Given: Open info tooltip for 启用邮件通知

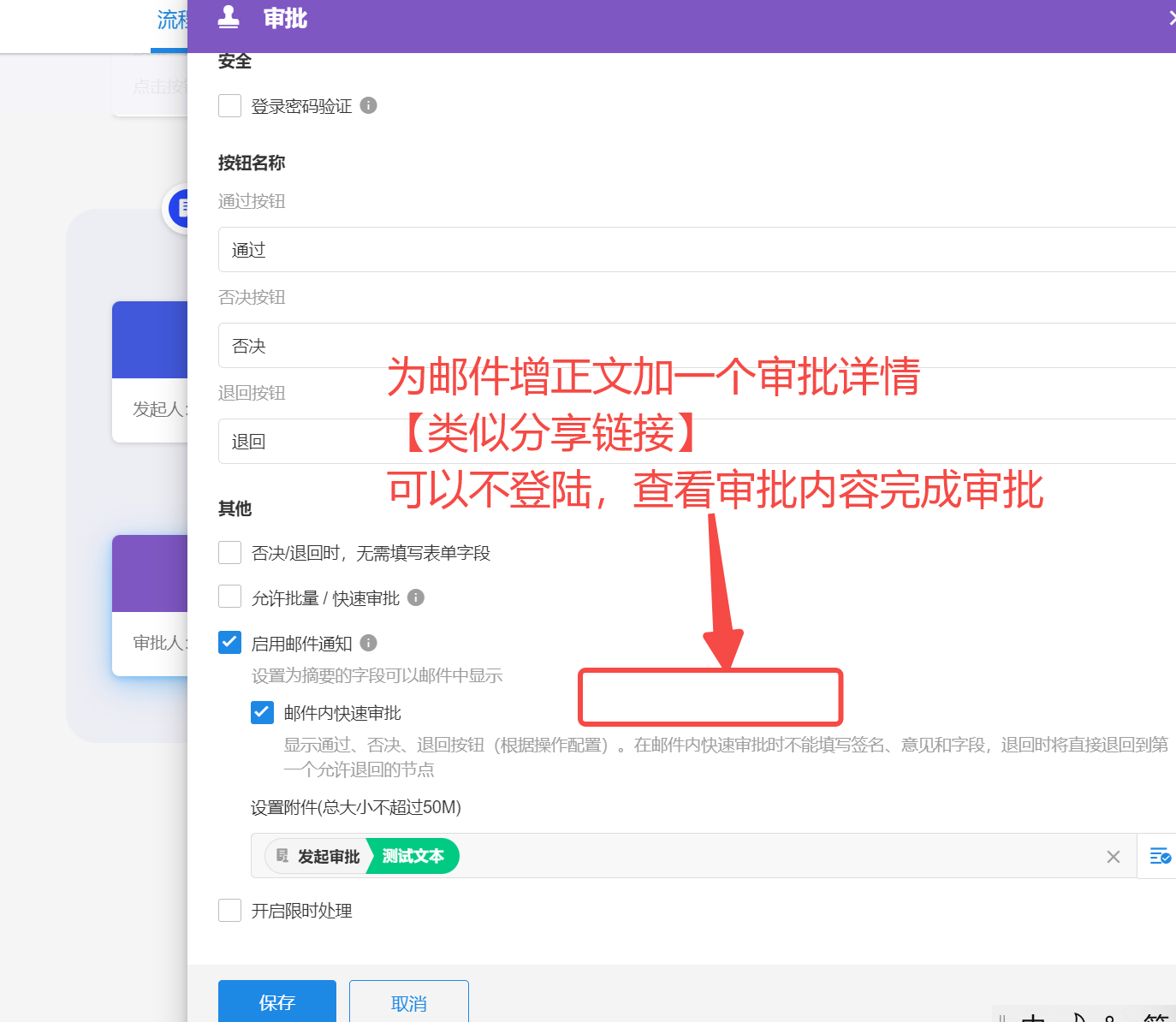Looking at the screenshot, I should tap(369, 643).
